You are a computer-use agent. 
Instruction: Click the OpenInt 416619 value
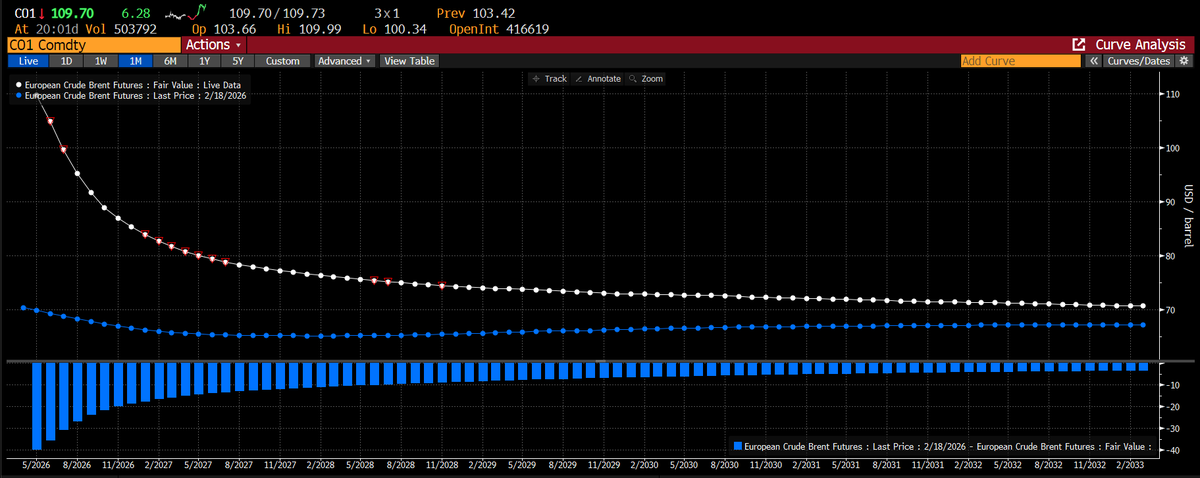pos(500,30)
